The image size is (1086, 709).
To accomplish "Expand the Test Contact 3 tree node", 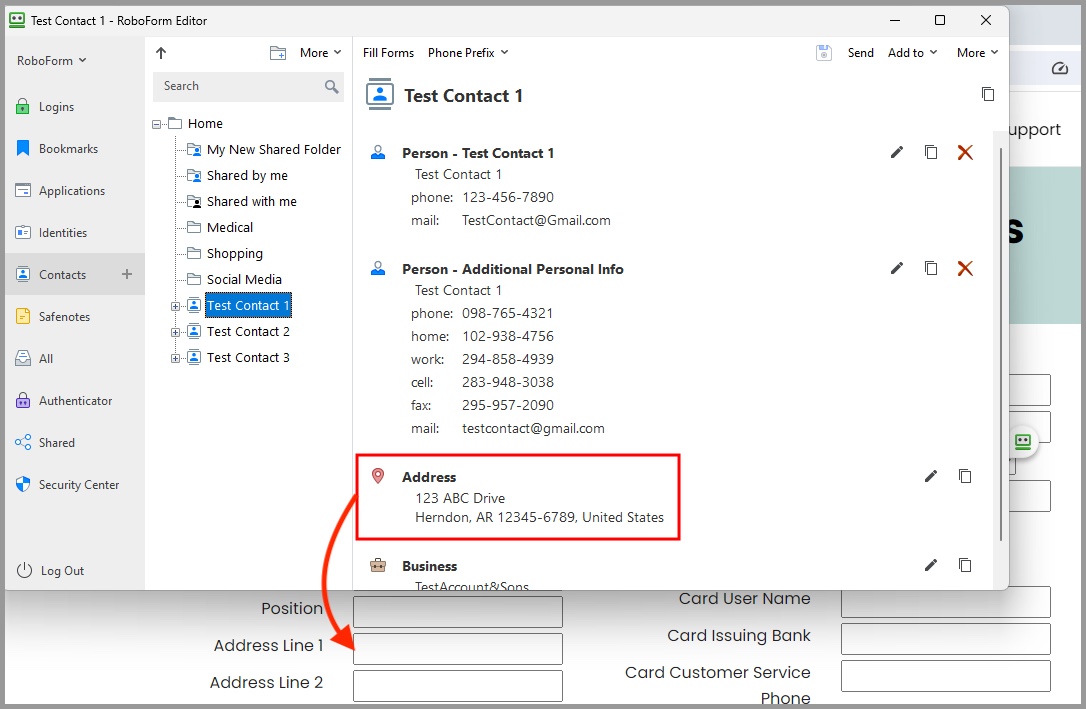I will (175, 358).
